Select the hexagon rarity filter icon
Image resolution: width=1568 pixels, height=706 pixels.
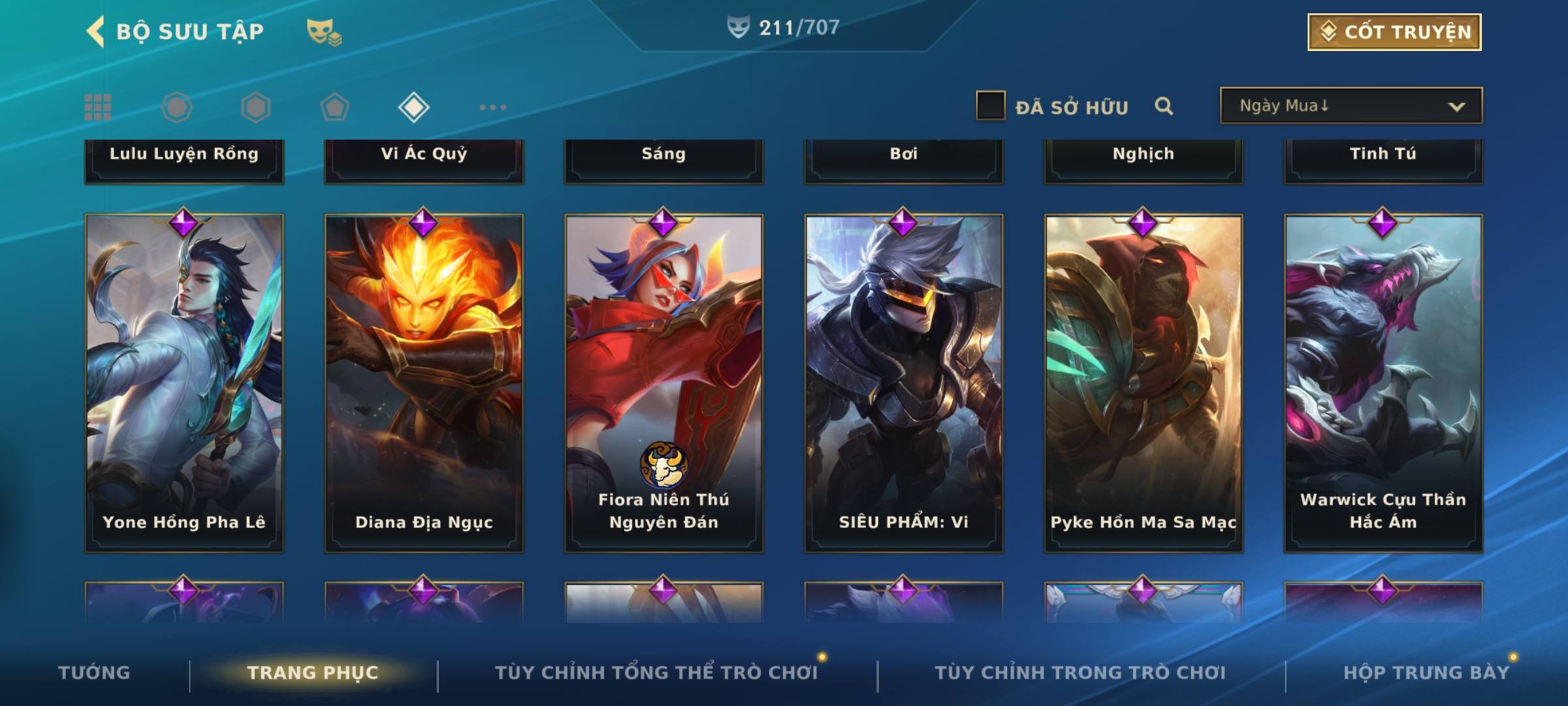[x=255, y=107]
